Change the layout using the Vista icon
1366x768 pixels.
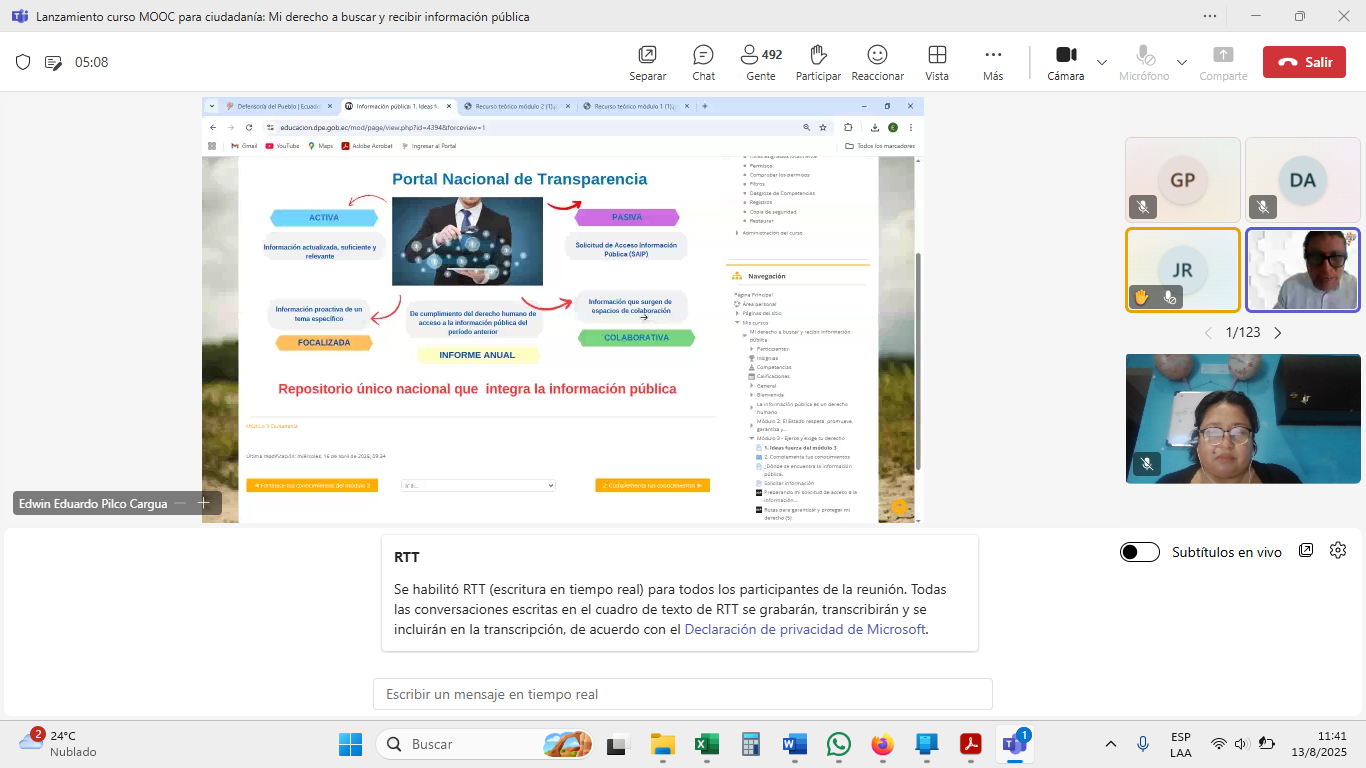(937, 62)
